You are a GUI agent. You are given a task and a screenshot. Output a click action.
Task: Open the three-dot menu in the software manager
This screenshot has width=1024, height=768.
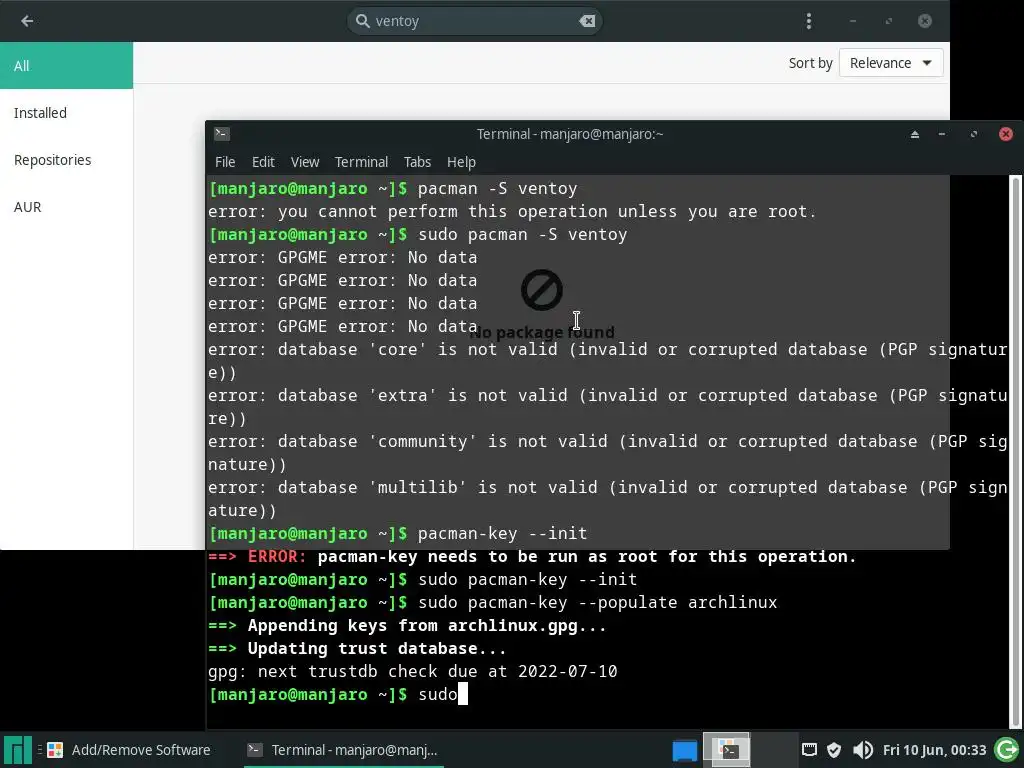pyautogui.click(x=808, y=21)
